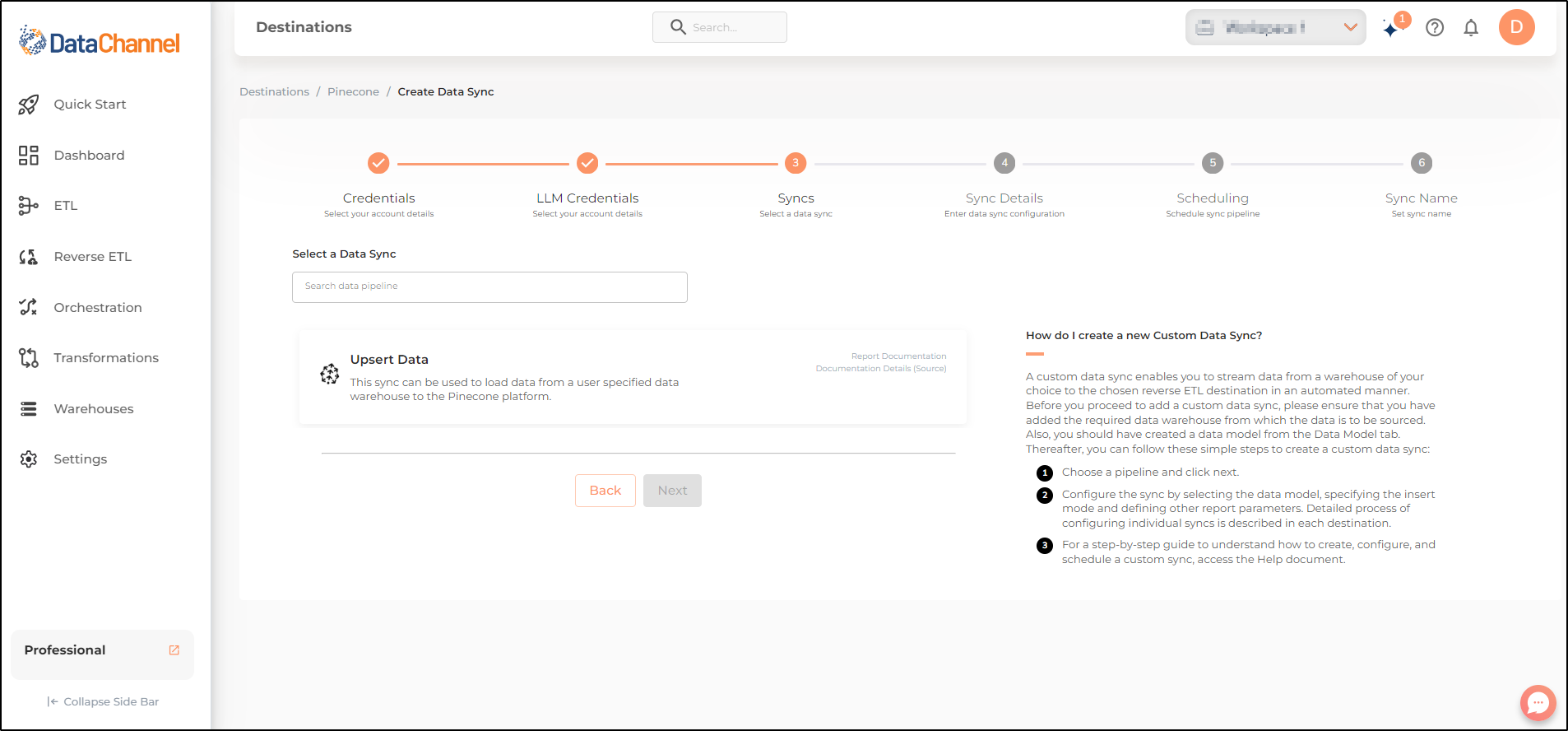The image size is (1568, 731).
Task: Go to Settings menu item
Action: pos(80,459)
